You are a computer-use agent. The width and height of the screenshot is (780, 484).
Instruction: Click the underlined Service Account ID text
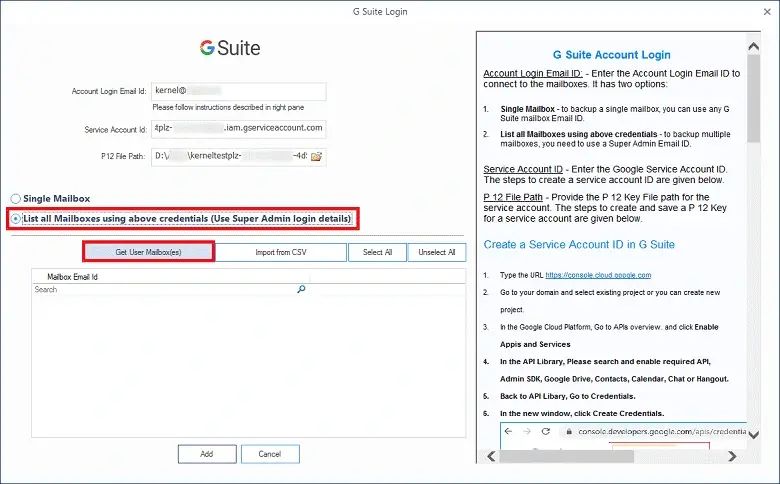(x=523, y=169)
